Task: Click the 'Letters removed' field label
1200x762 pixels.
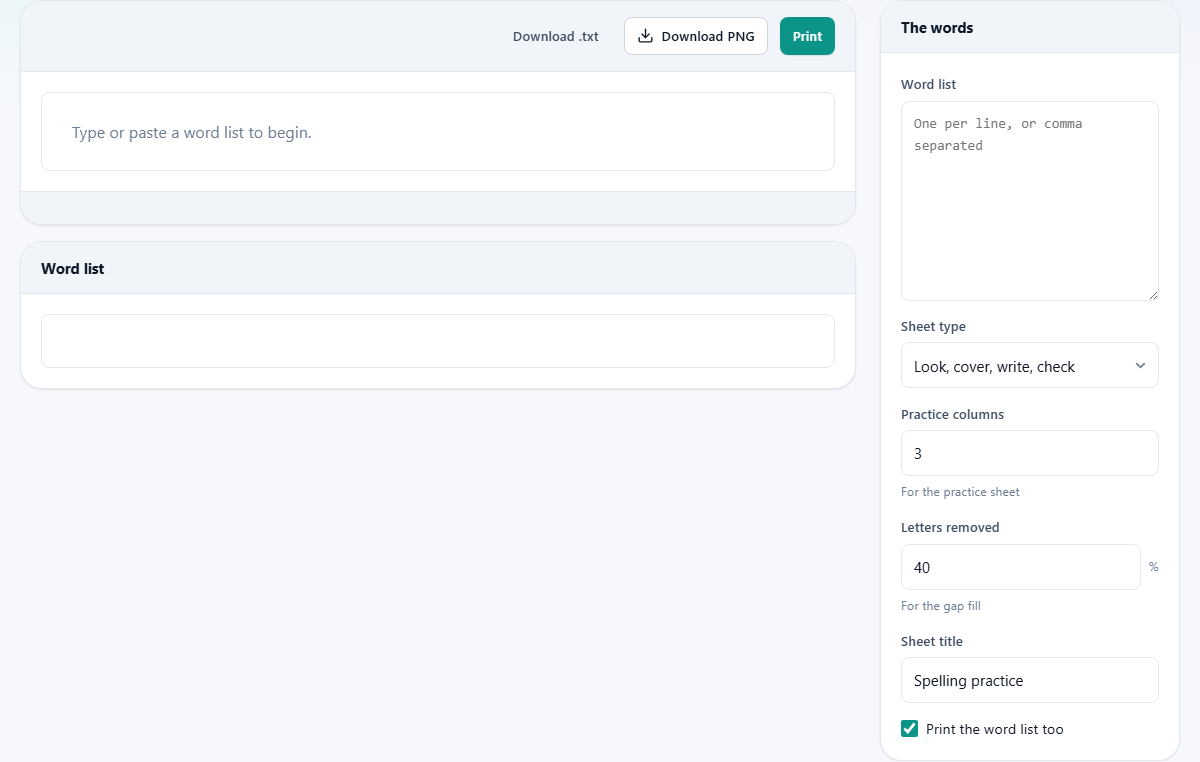Action: click(x=950, y=527)
